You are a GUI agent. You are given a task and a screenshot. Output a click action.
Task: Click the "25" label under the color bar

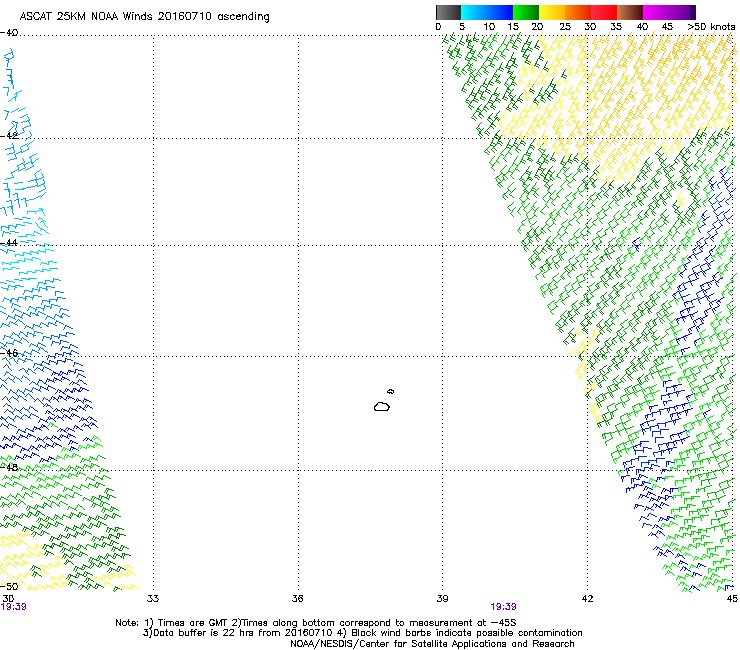point(565,27)
